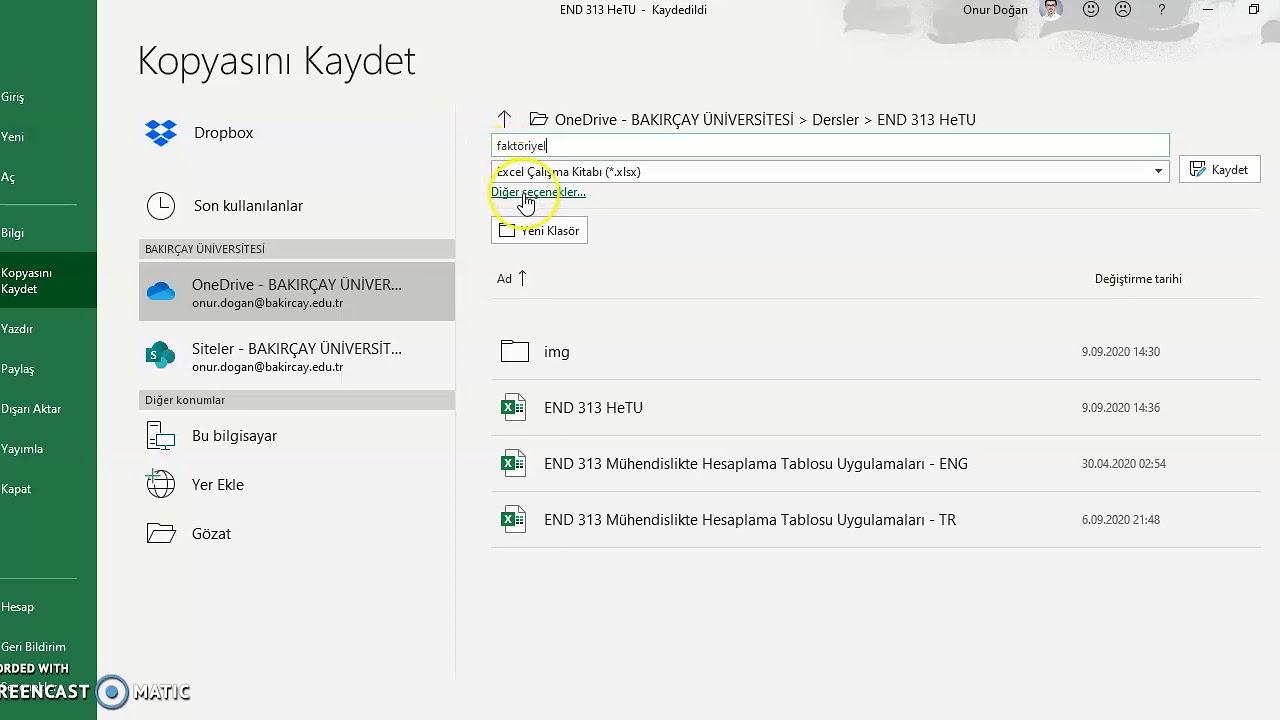Click the img folder icon

coord(515,351)
